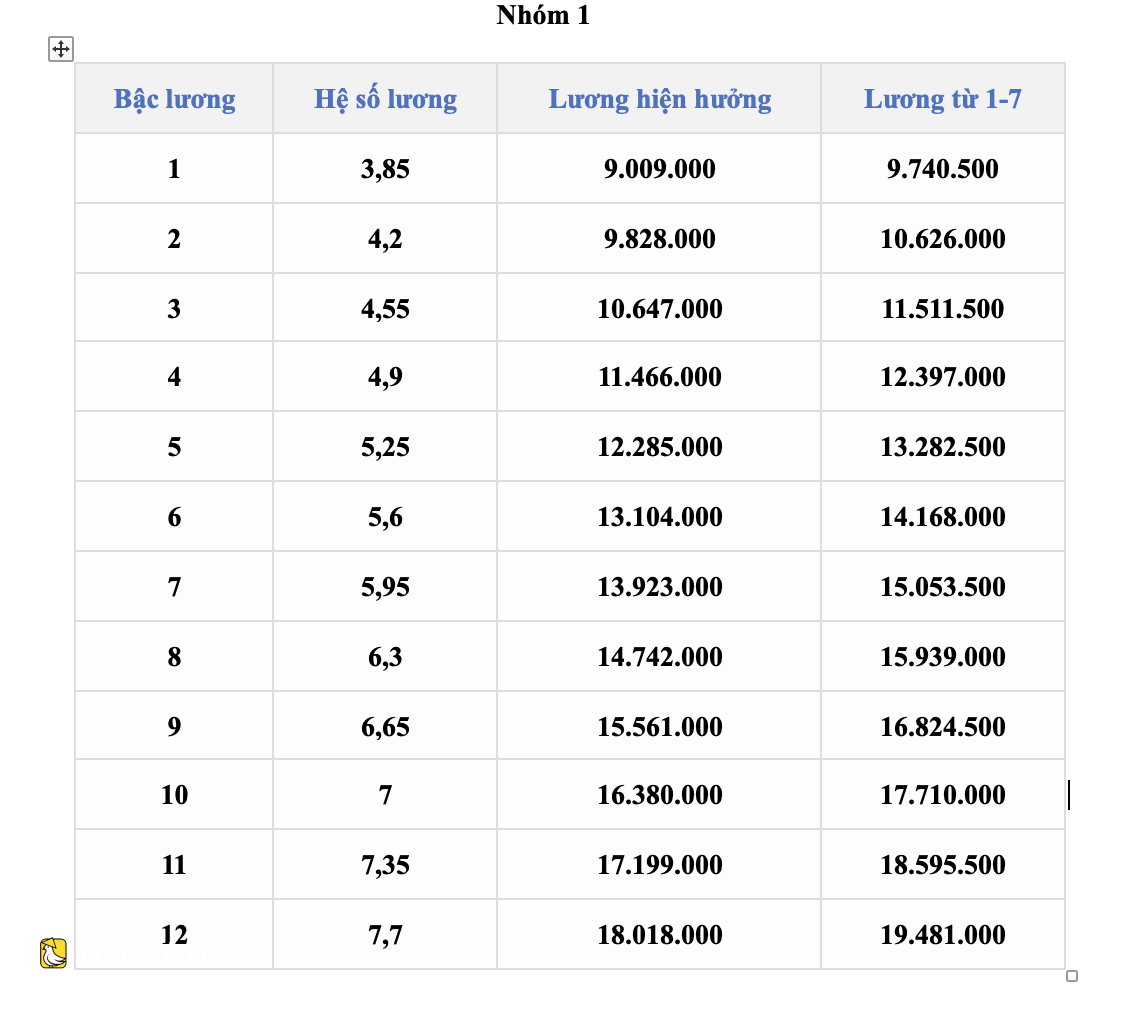This screenshot has width=1146, height=1010.
Task: Click the coefficient cell '5,6'
Action: tap(385, 517)
